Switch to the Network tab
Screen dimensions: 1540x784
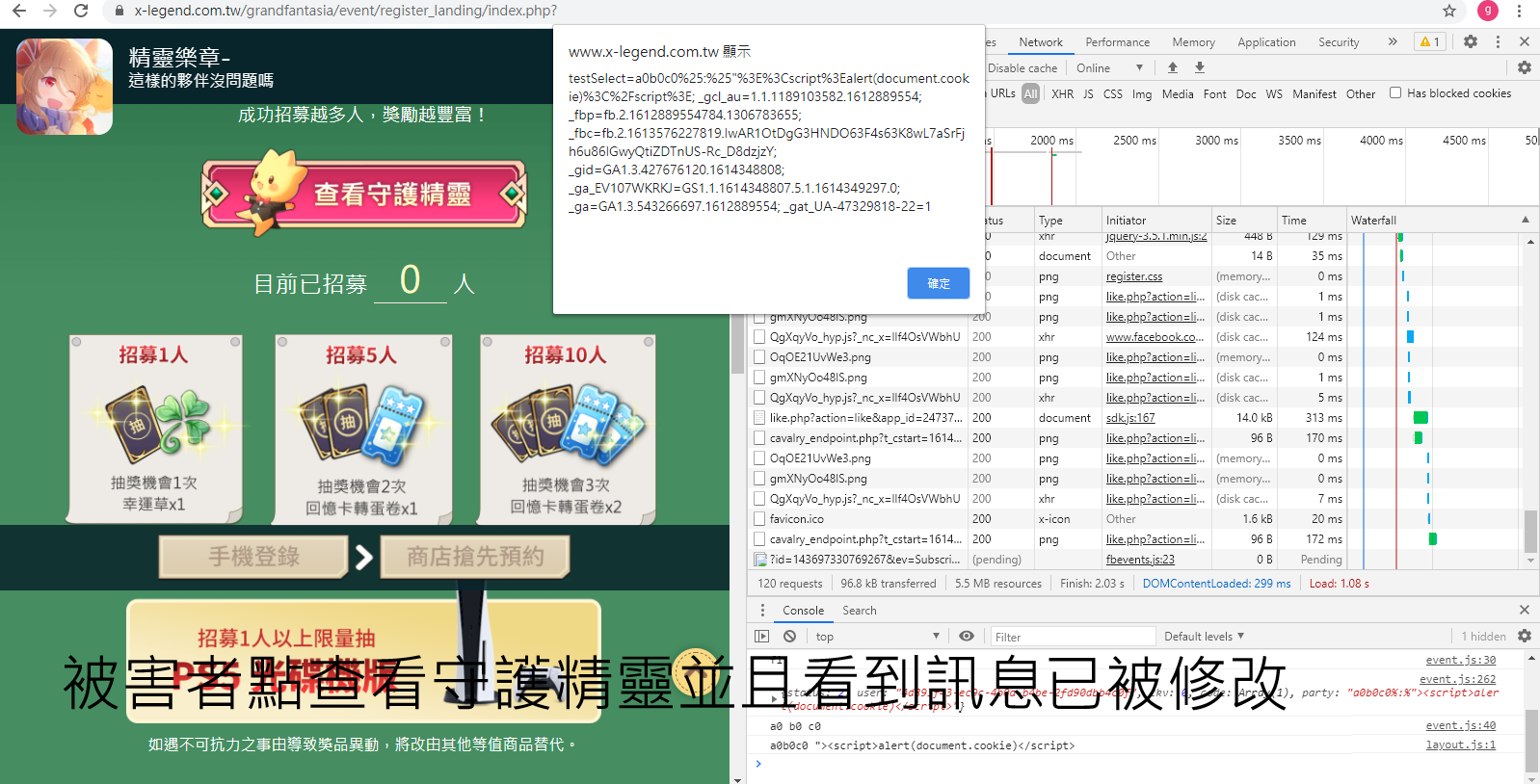point(1041,41)
